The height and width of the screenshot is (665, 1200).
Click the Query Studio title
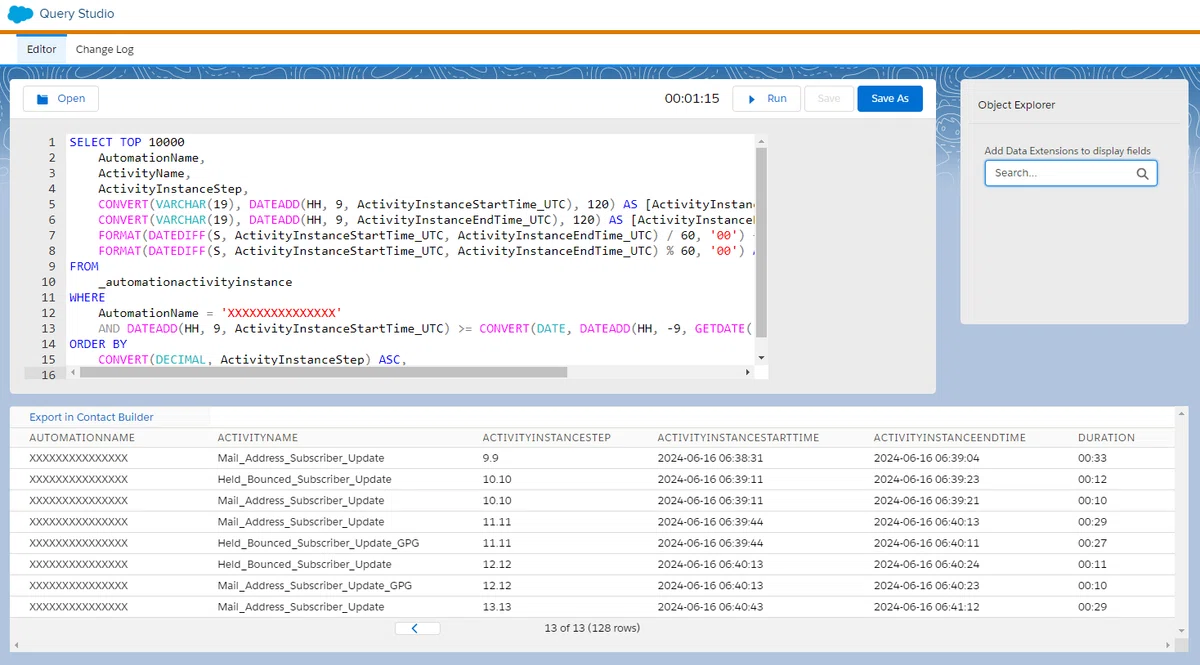click(78, 14)
